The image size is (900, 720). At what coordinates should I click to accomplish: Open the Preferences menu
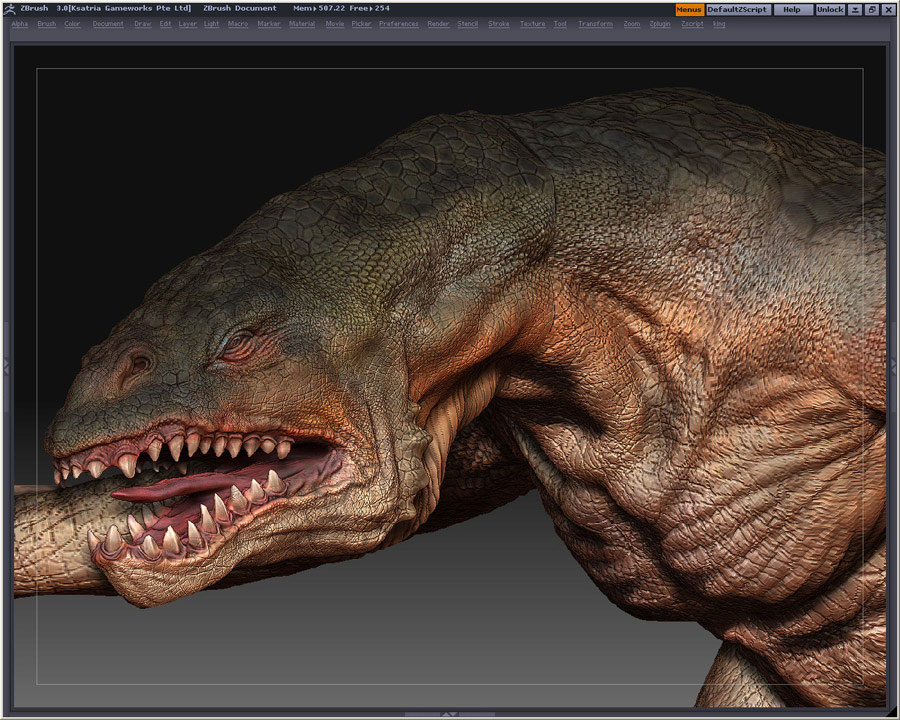[399, 24]
